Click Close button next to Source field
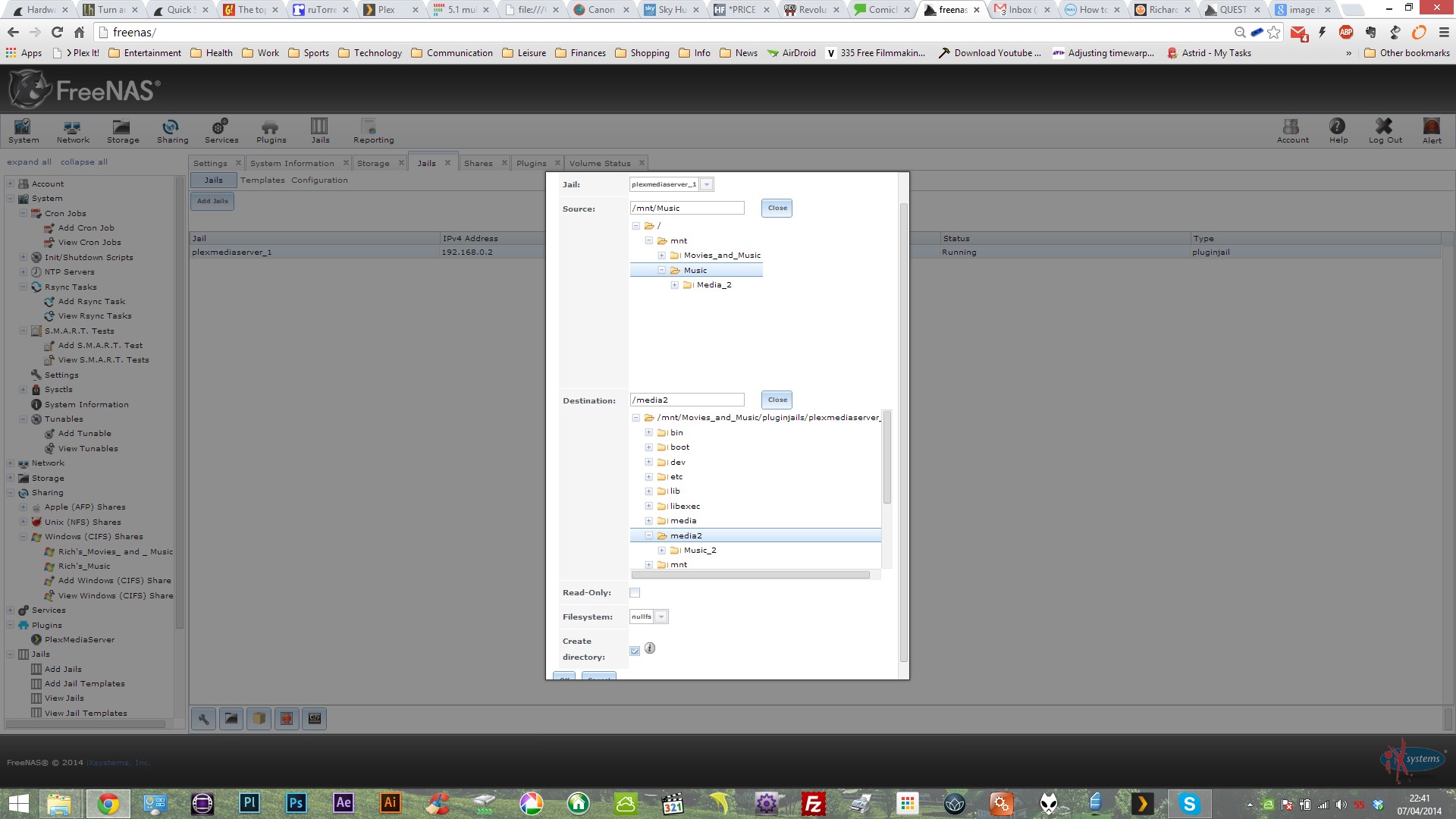The image size is (1456, 819). coord(777,208)
